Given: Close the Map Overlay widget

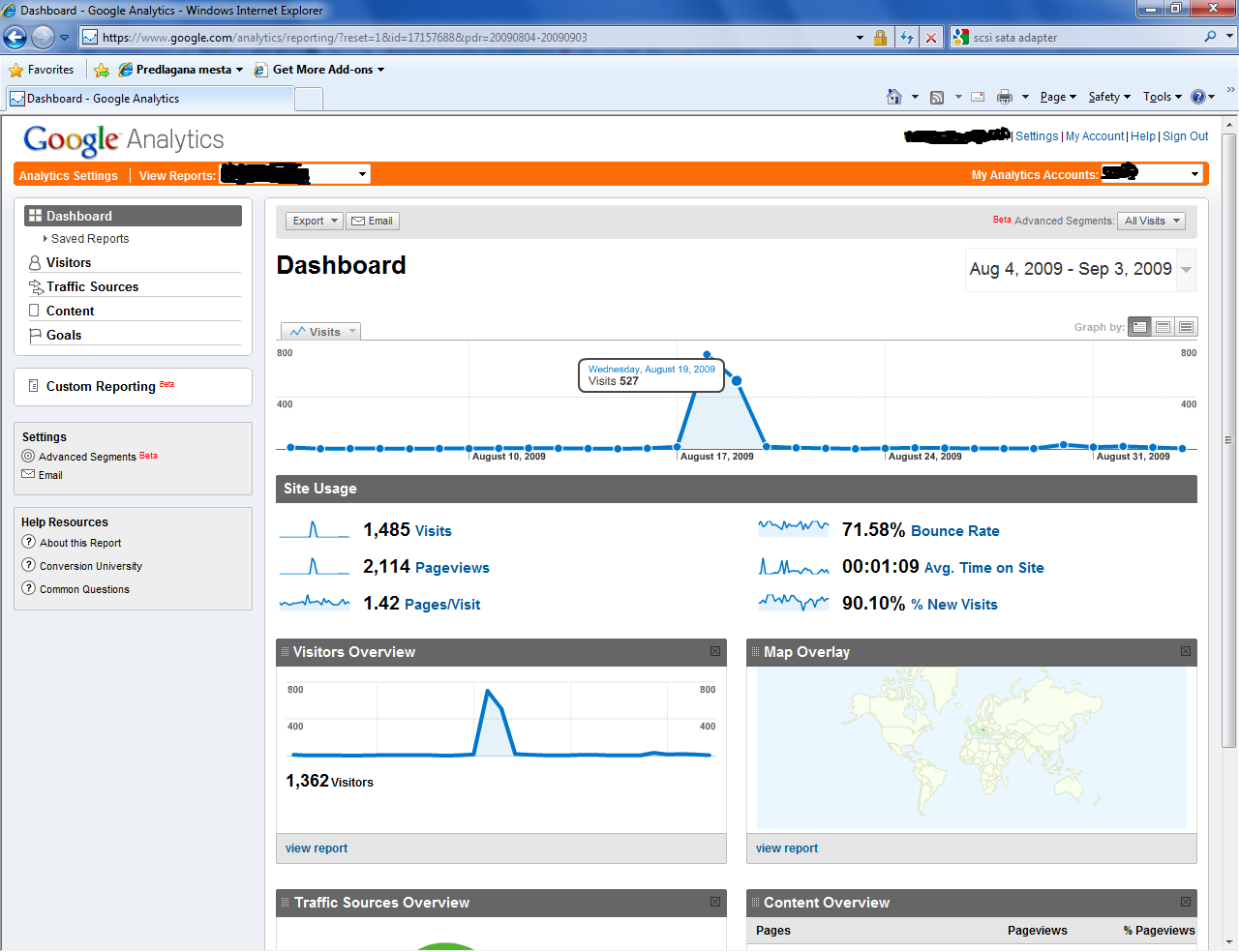Looking at the screenshot, I should (1186, 651).
